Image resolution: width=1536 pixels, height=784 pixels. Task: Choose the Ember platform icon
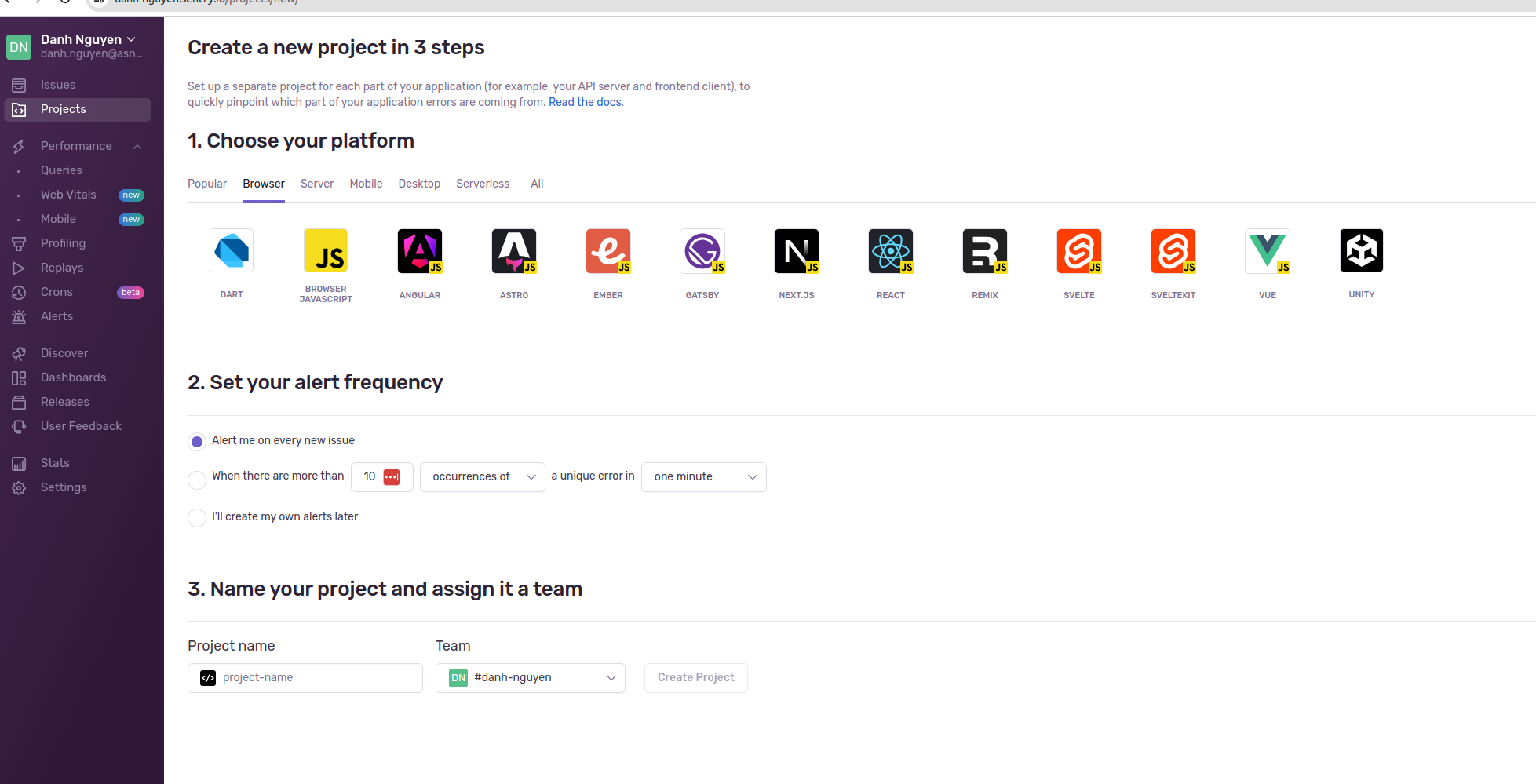pyautogui.click(x=608, y=251)
